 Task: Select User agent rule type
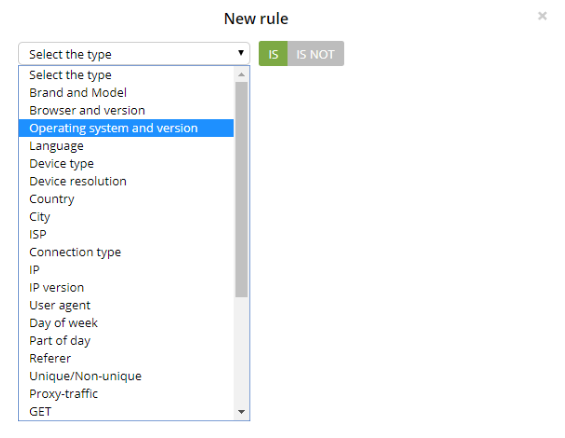(x=126, y=305)
